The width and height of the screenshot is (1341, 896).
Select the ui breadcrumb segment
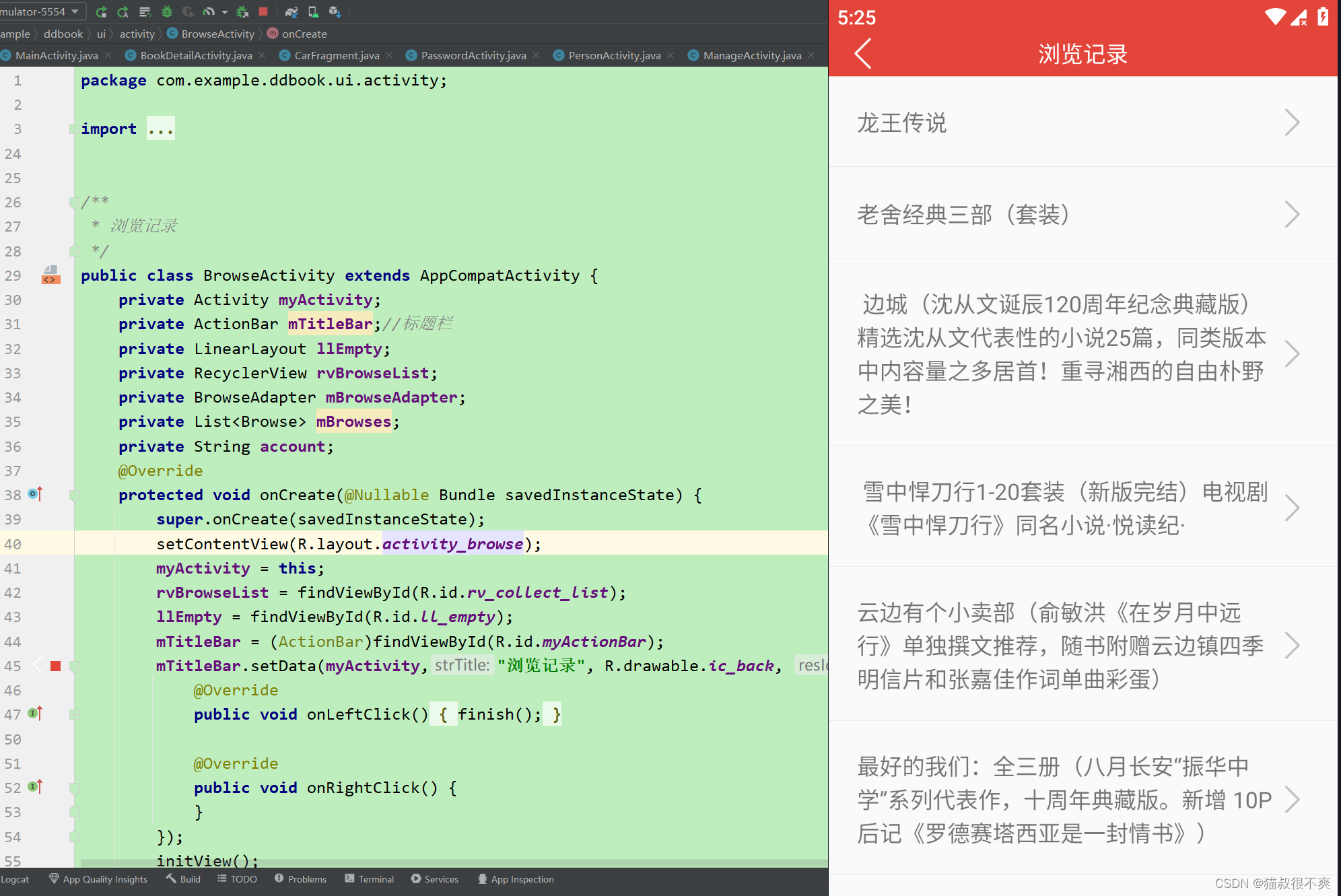point(102,34)
